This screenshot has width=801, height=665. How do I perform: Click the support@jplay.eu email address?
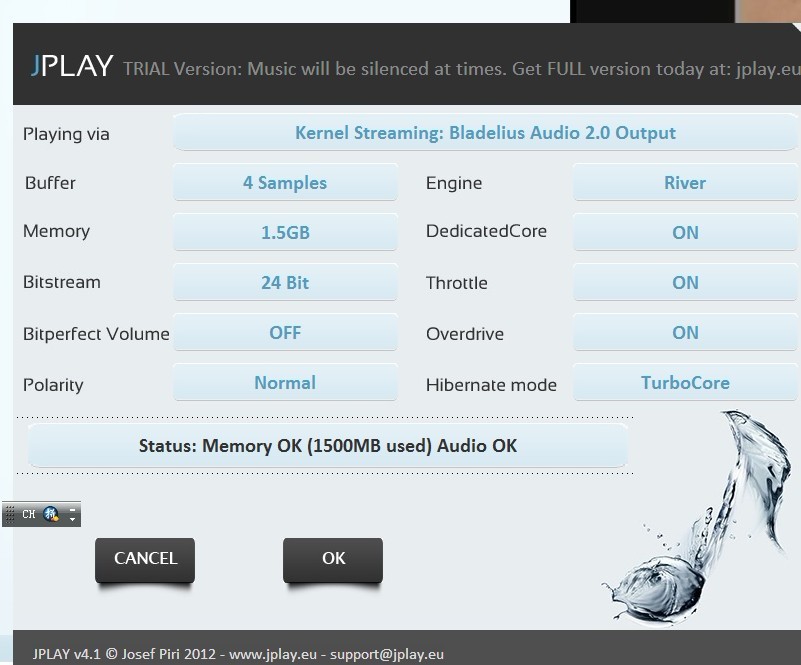[x=387, y=654]
